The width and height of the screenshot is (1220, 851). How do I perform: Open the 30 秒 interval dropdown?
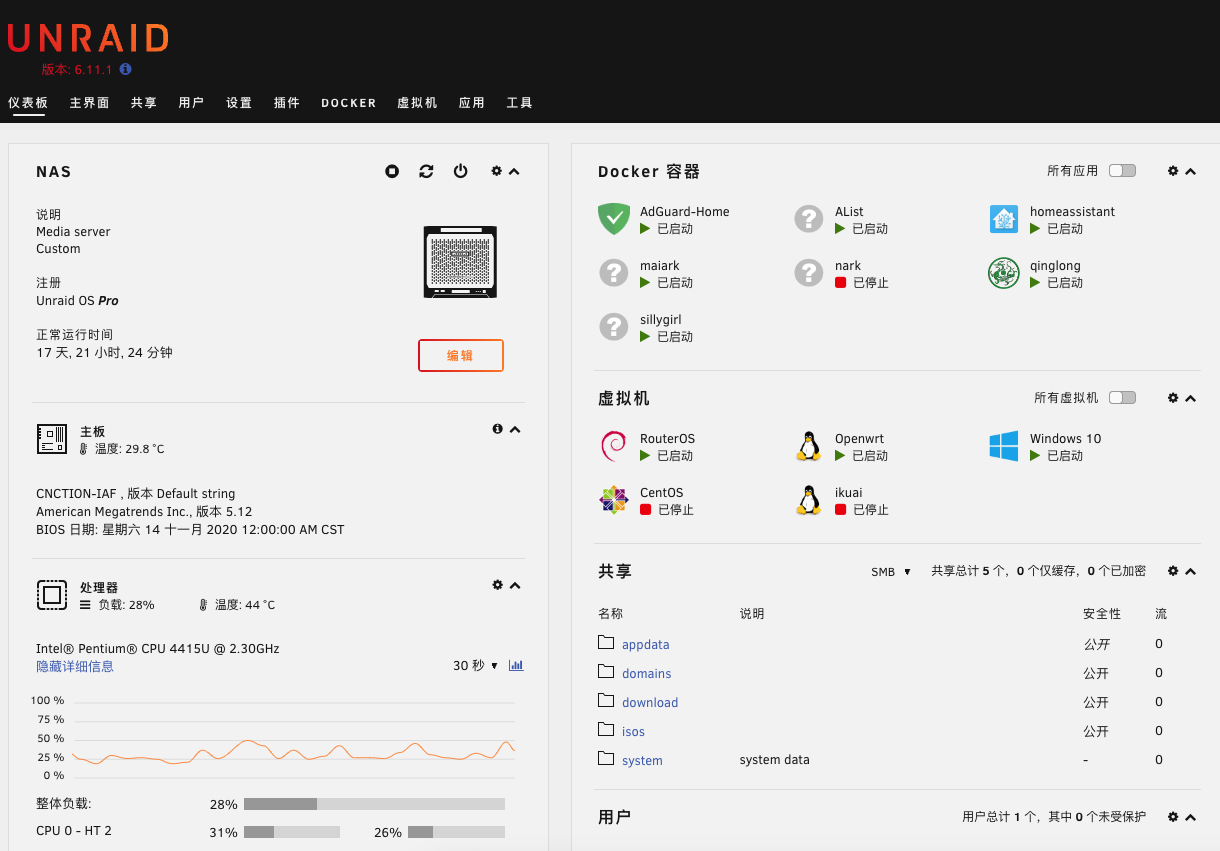point(475,665)
